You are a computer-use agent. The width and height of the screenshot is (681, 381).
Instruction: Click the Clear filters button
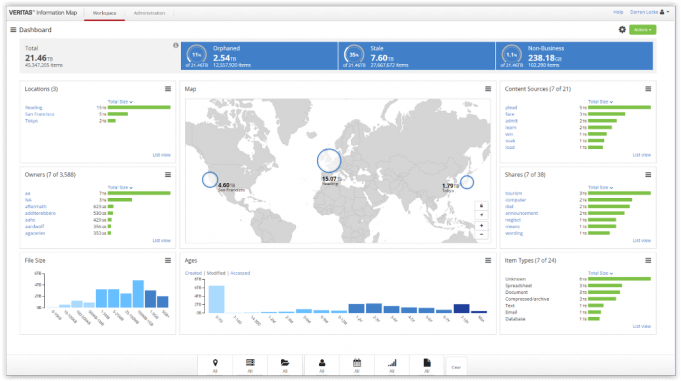pyautogui.click(x=456, y=367)
